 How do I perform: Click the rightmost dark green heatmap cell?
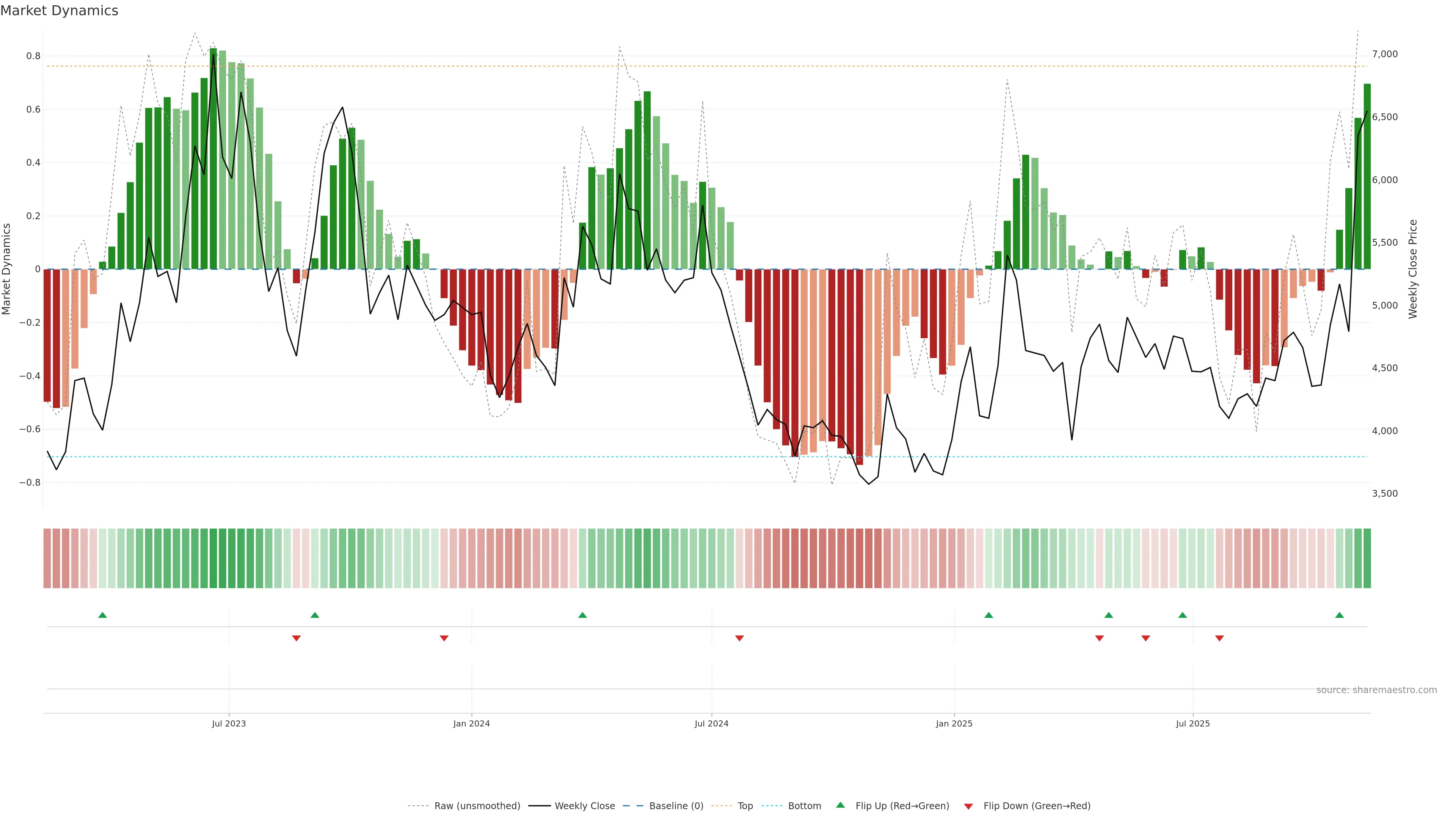point(1367,559)
